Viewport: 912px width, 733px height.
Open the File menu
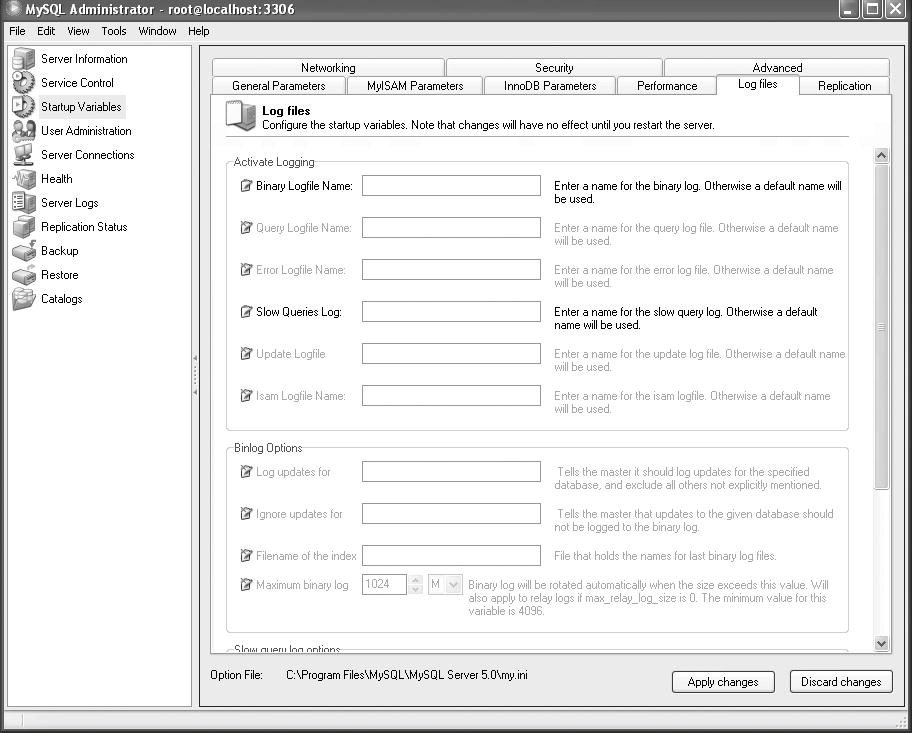(17, 31)
